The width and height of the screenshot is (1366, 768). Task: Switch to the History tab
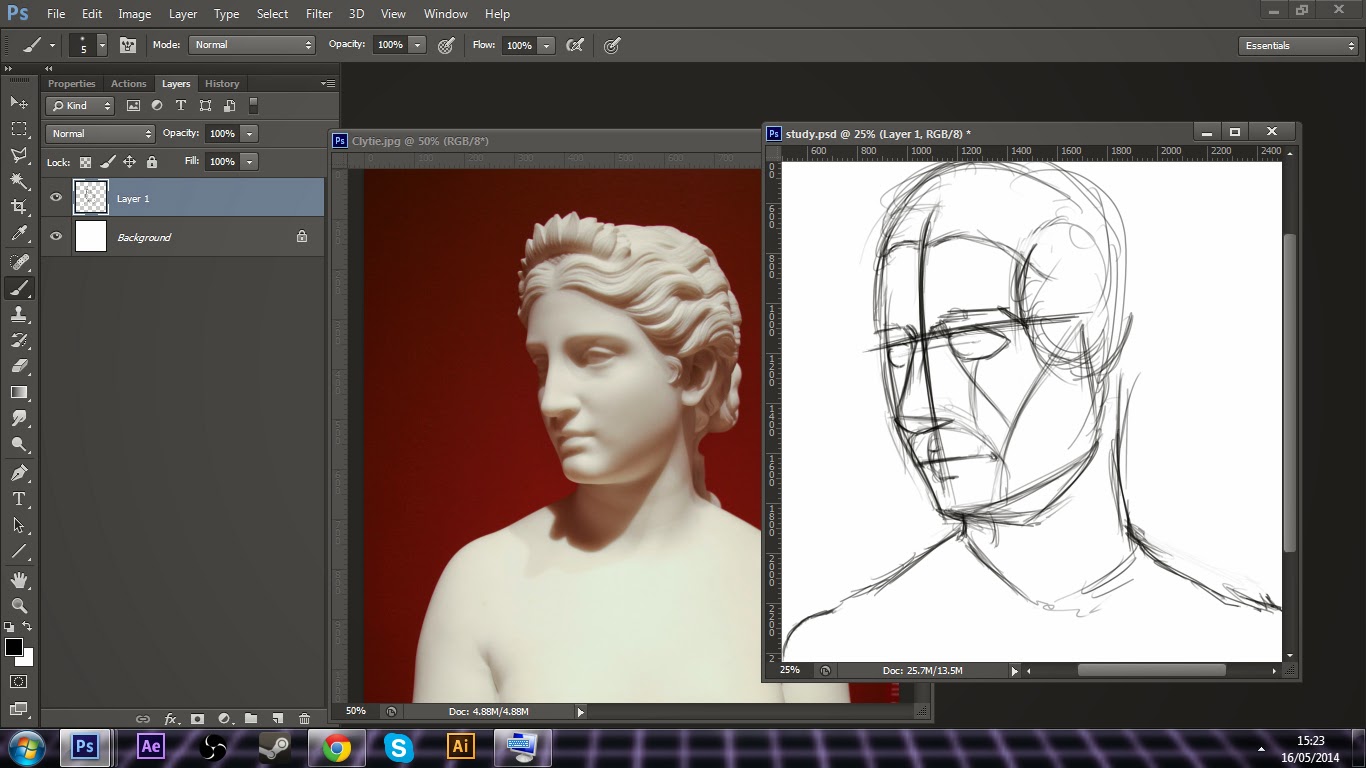pos(222,84)
